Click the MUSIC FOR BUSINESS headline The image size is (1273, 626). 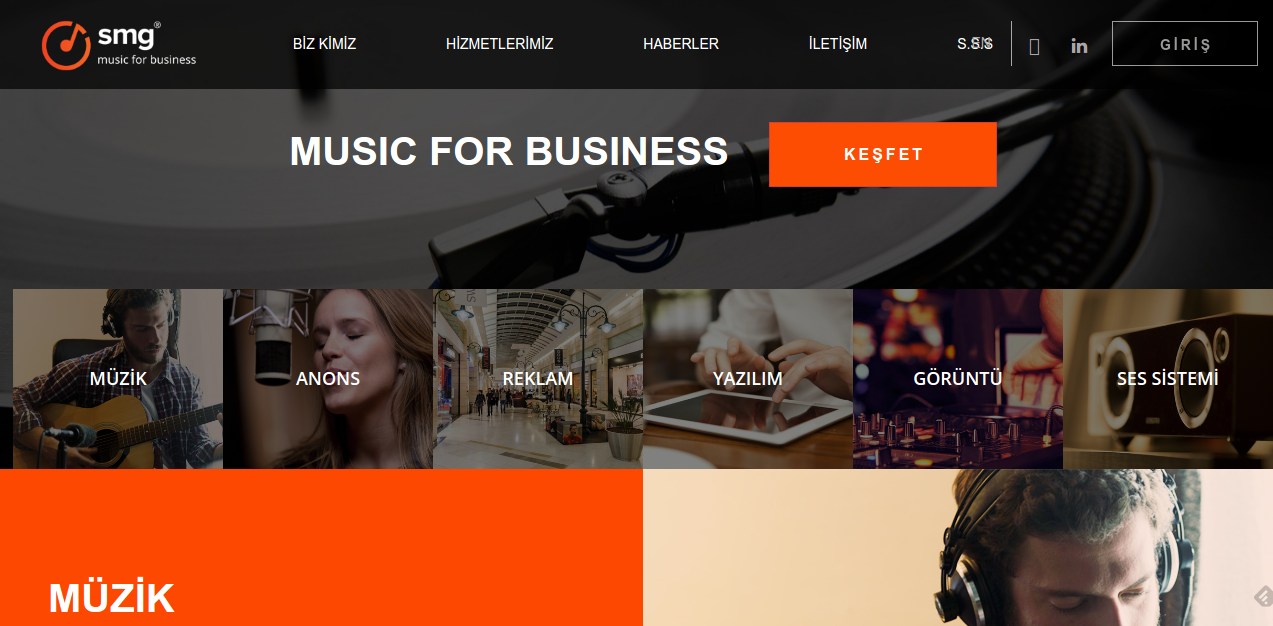click(509, 151)
